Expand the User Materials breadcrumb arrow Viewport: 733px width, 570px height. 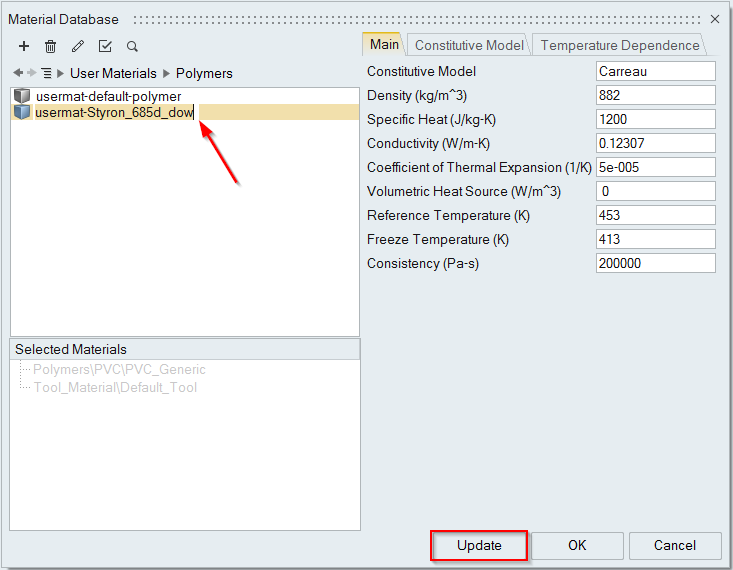click(x=62, y=73)
